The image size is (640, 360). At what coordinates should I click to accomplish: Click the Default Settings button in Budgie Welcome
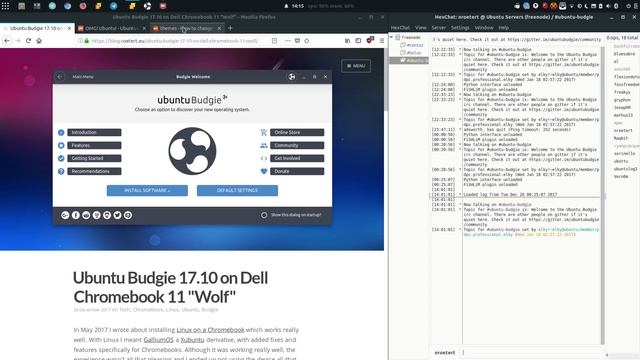click(237, 190)
